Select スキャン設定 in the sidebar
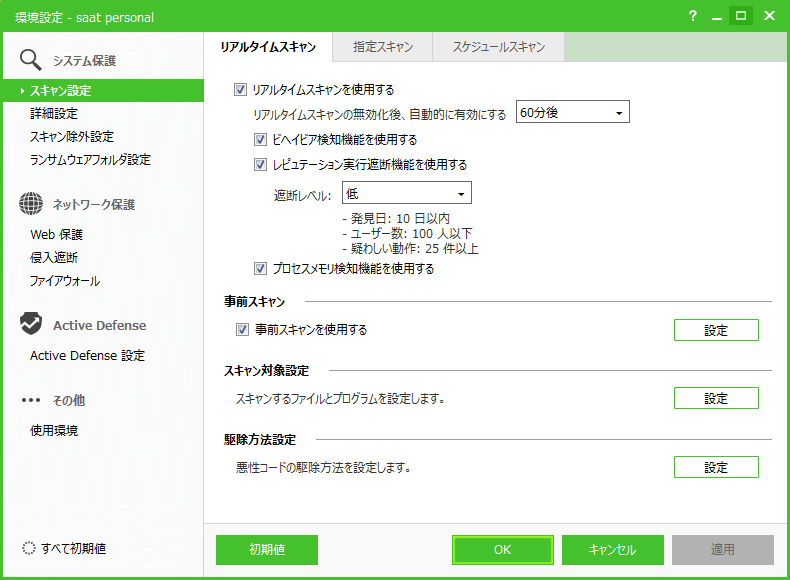 coord(103,91)
